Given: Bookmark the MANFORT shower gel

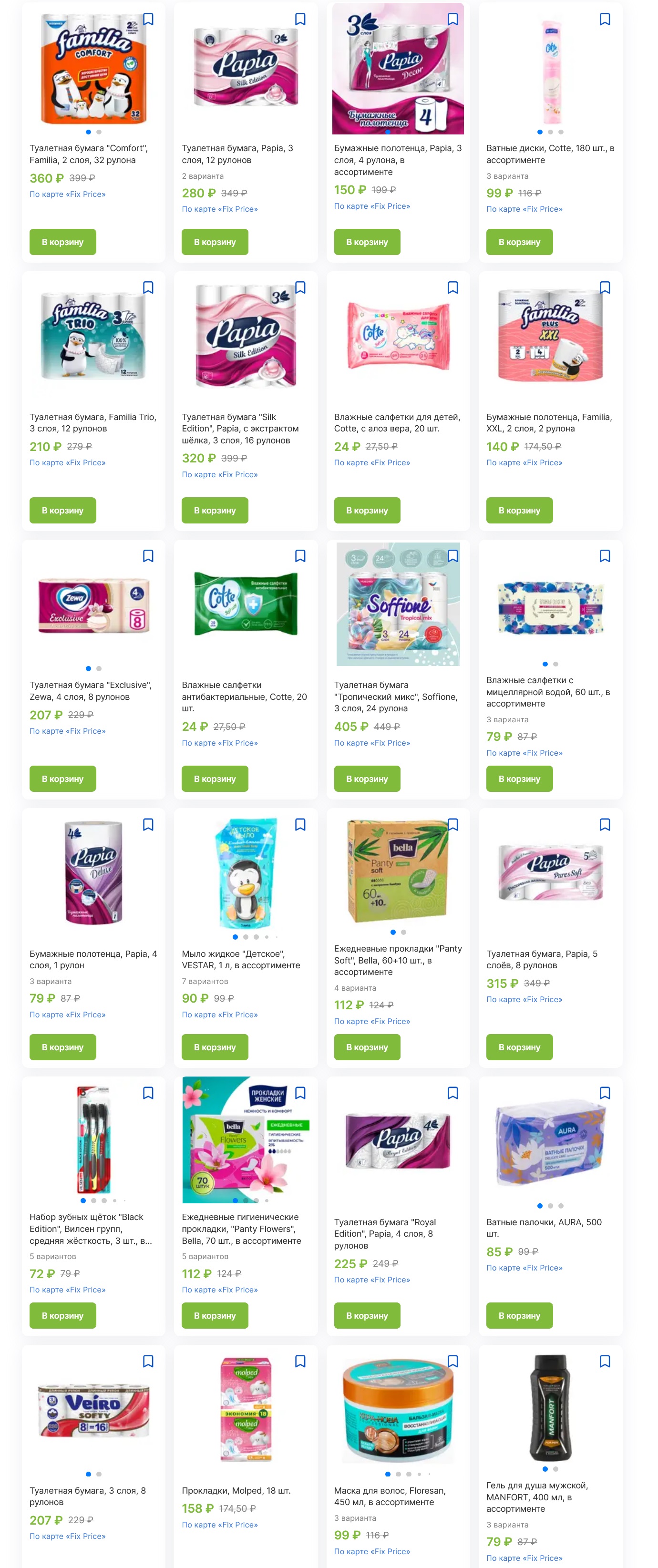Looking at the screenshot, I should [605, 1362].
